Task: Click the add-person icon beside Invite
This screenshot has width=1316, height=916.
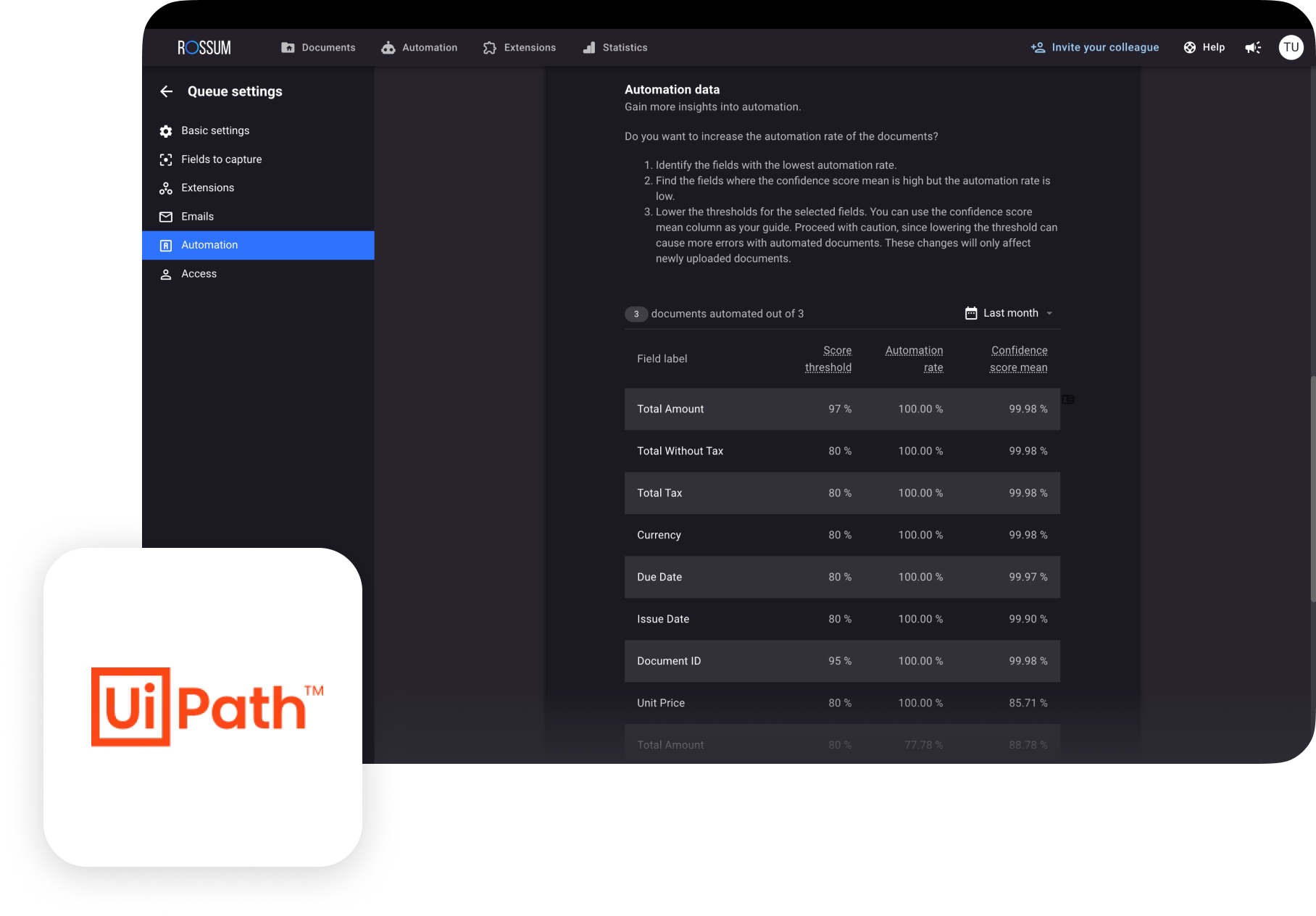Action: coord(1038,48)
